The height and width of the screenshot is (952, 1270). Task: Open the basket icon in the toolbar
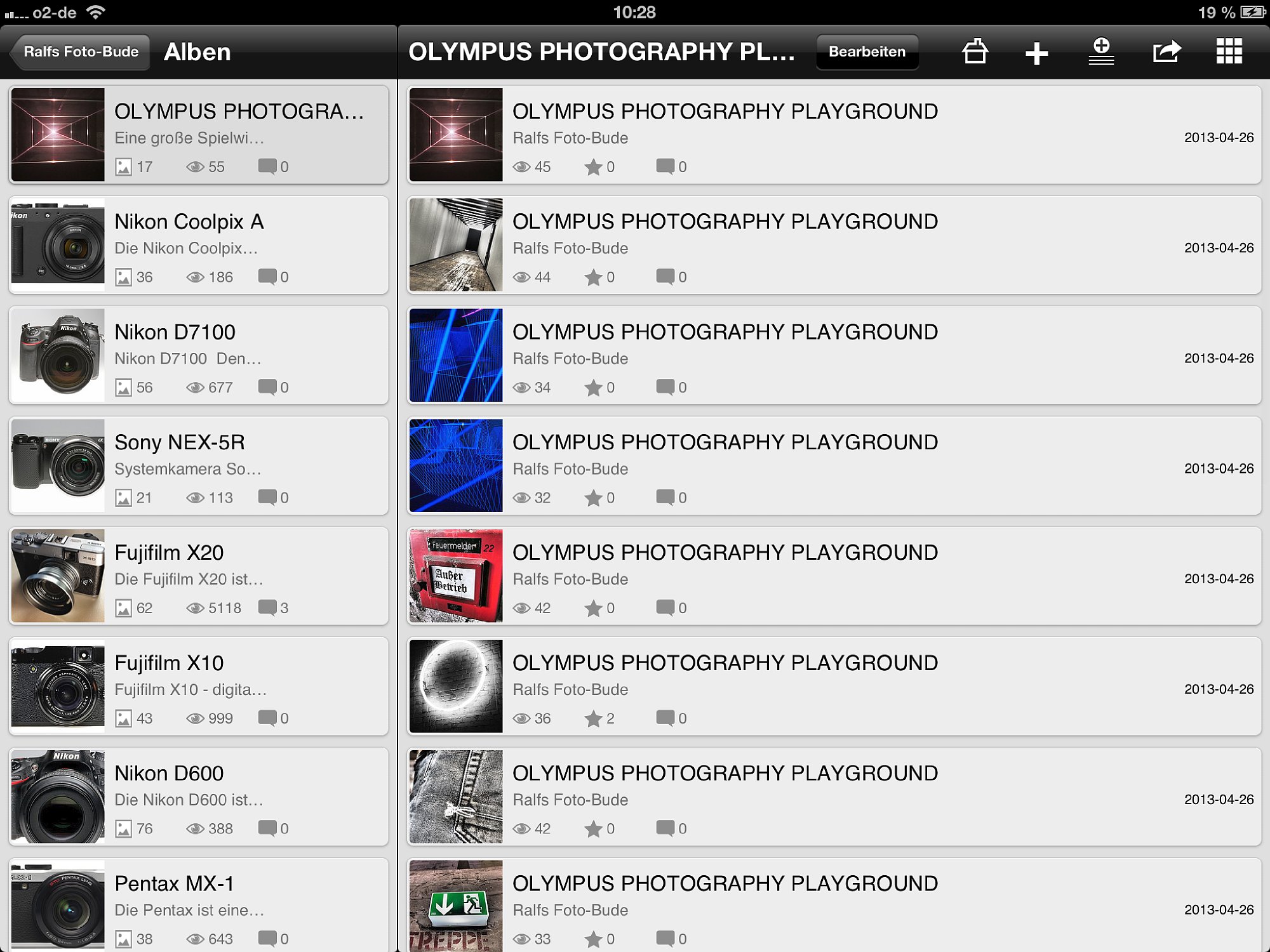point(975,51)
